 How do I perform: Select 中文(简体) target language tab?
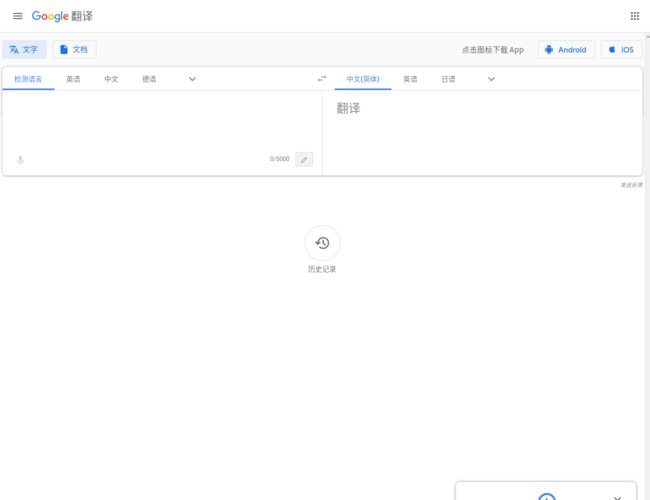(x=363, y=79)
